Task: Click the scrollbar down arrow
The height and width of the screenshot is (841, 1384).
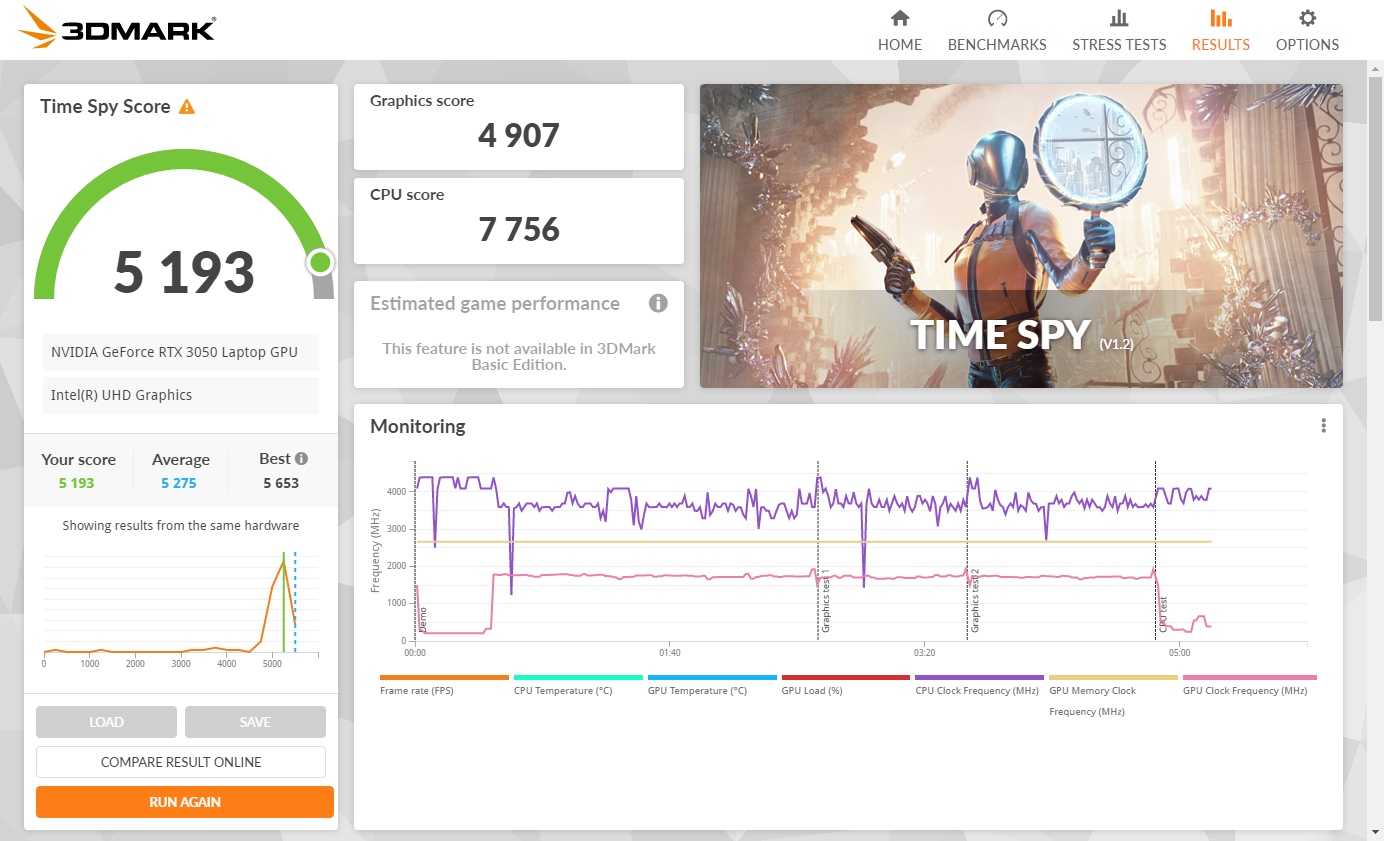Action: (1375, 832)
